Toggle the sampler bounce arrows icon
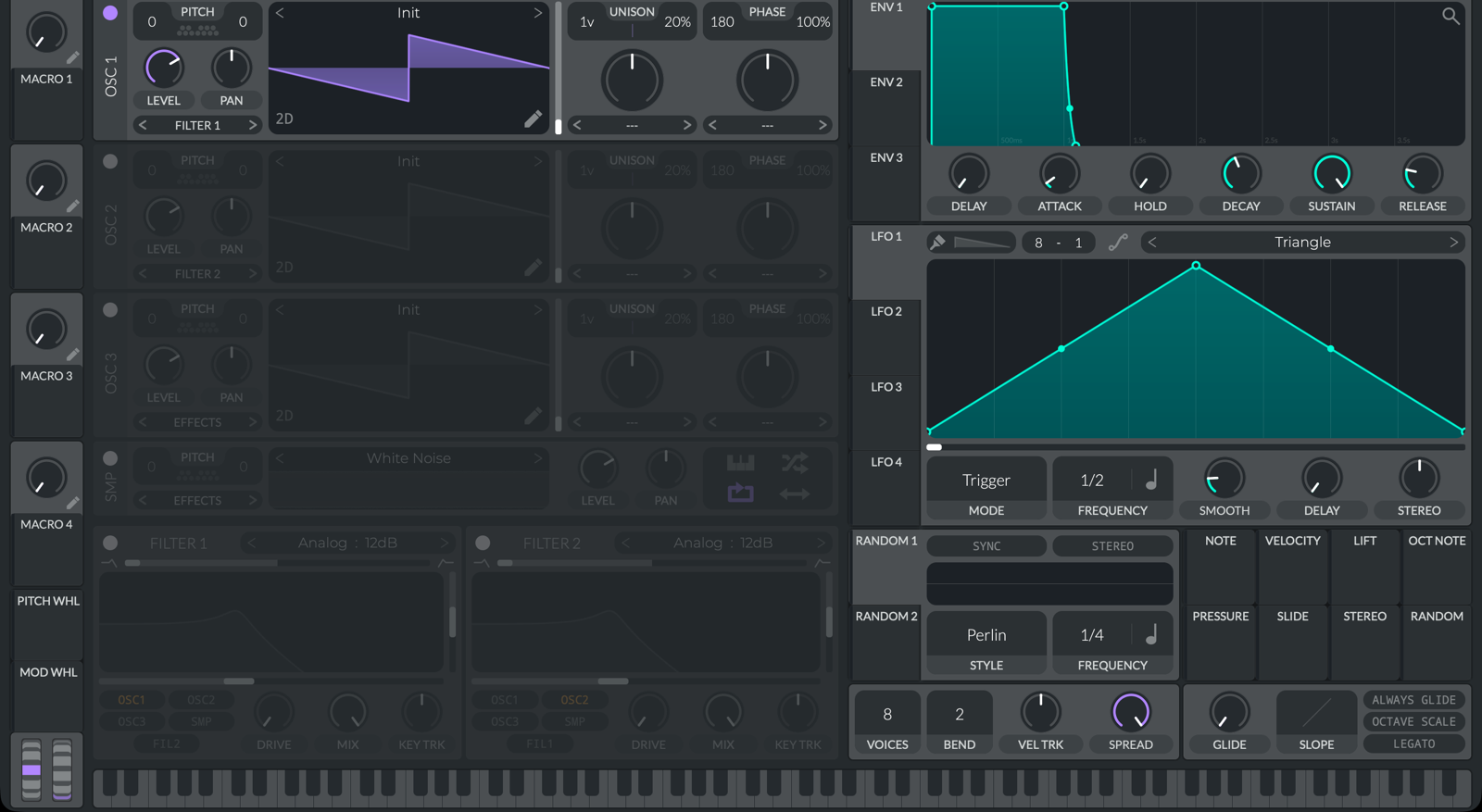This screenshot has height=812, width=1482. pyautogui.click(x=794, y=493)
